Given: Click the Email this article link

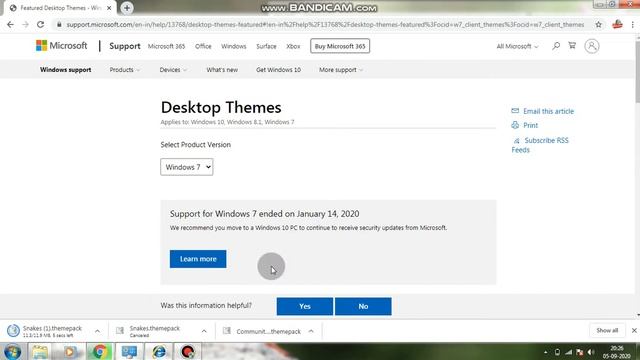Looking at the screenshot, I should pos(548,111).
